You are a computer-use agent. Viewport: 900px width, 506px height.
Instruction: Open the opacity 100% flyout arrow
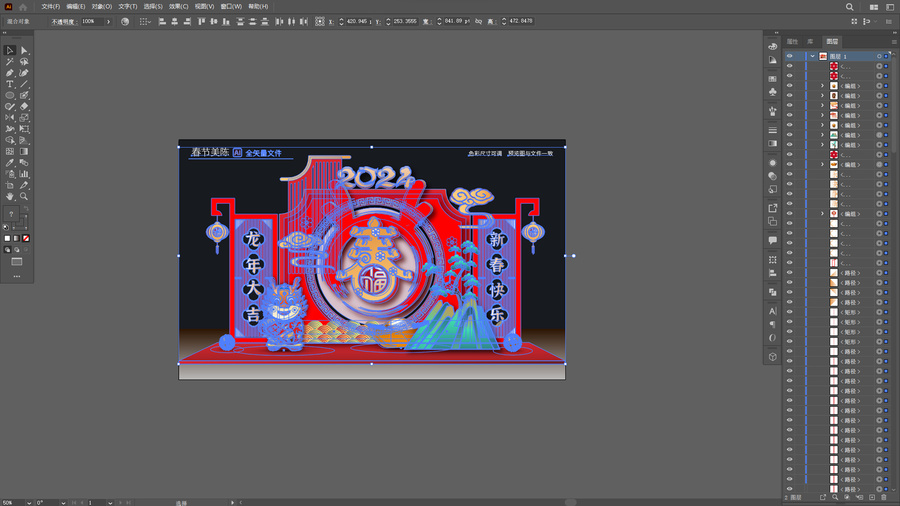point(108,21)
